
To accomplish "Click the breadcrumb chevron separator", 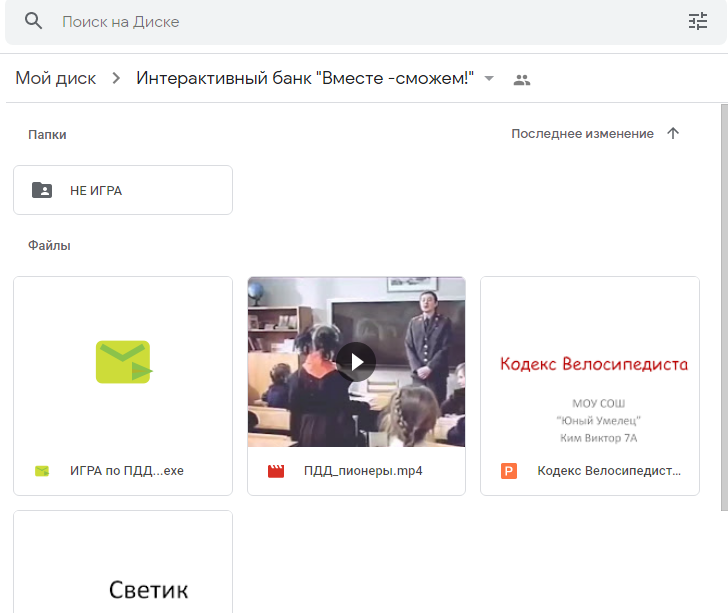I will pos(116,79).
